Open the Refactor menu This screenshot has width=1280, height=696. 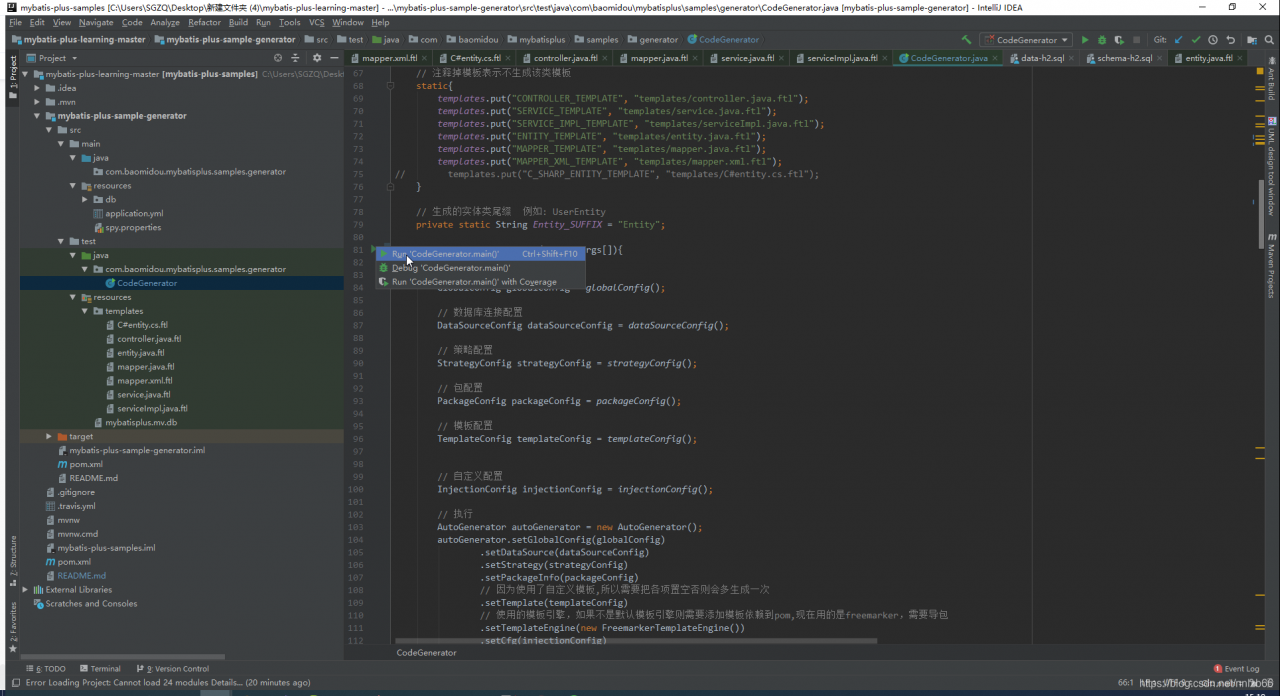(204, 22)
